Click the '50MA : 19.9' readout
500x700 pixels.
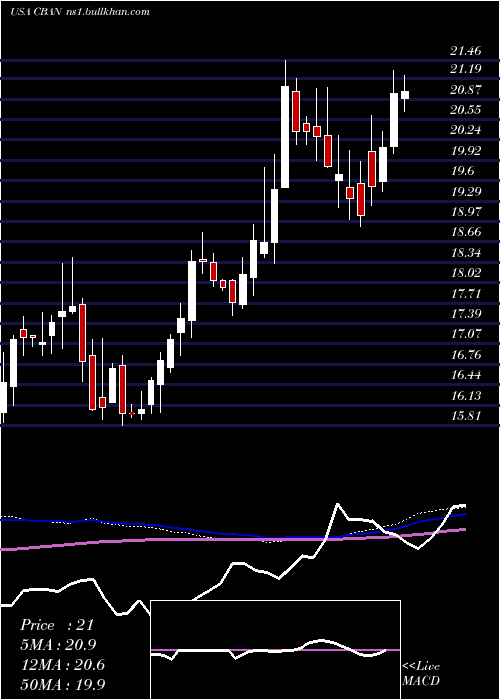[x=62, y=684]
